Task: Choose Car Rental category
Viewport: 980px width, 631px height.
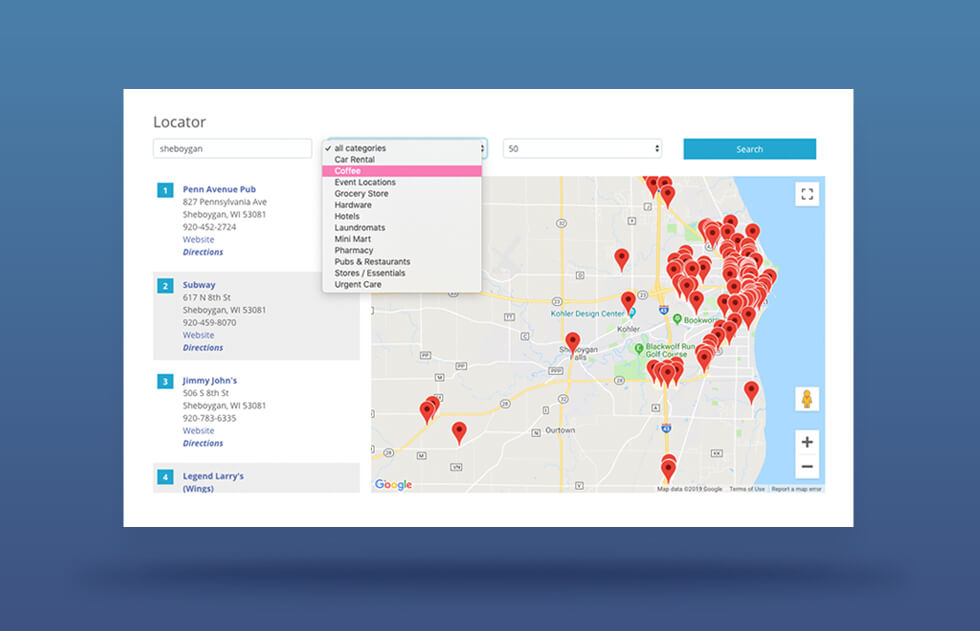Action: (x=402, y=159)
